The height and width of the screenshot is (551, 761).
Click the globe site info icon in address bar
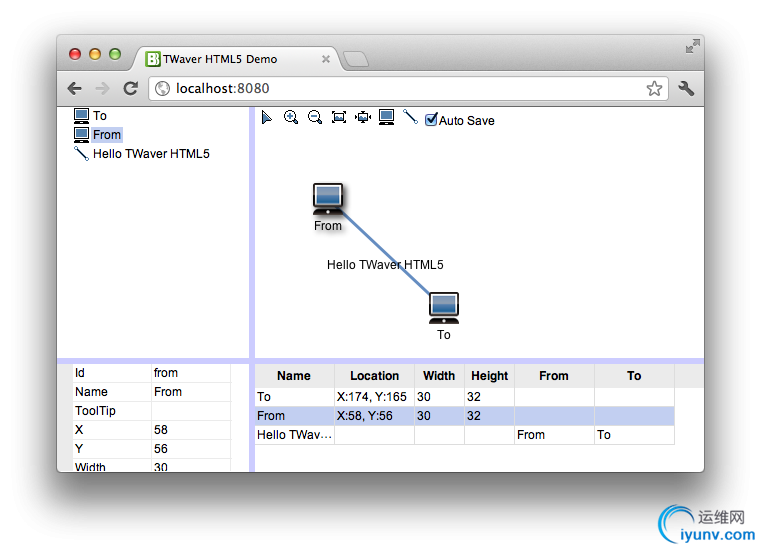[163, 88]
